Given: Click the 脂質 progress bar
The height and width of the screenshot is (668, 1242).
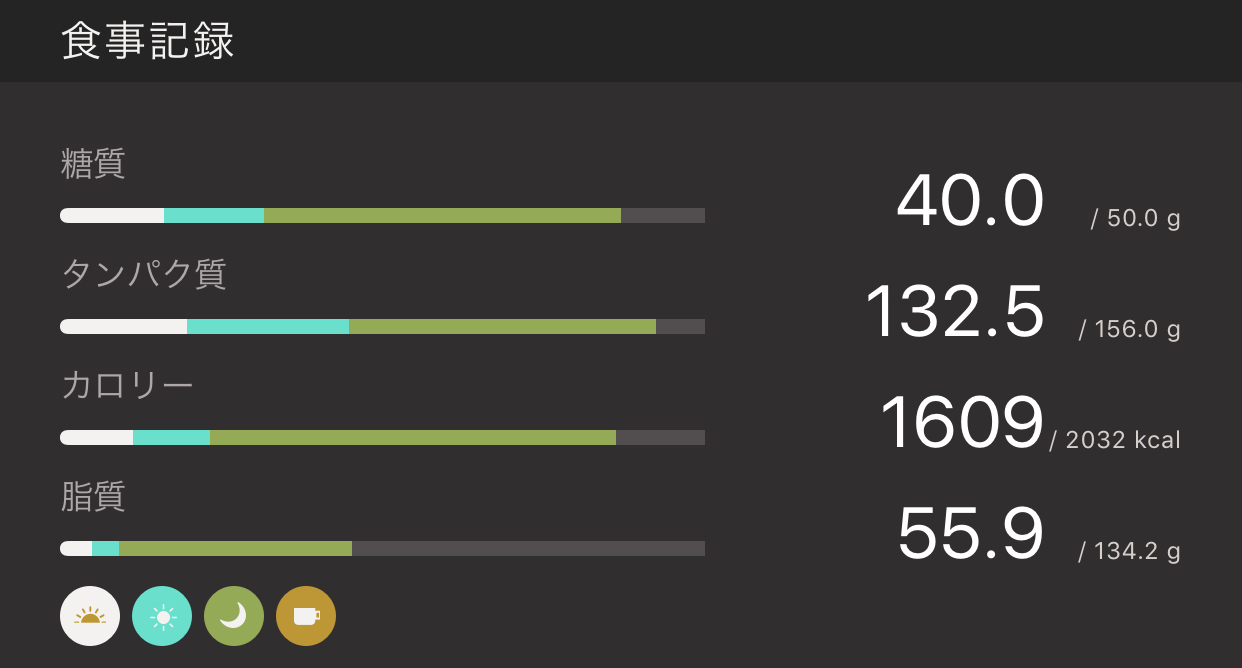Looking at the screenshot, I should (x=382, y=548).
